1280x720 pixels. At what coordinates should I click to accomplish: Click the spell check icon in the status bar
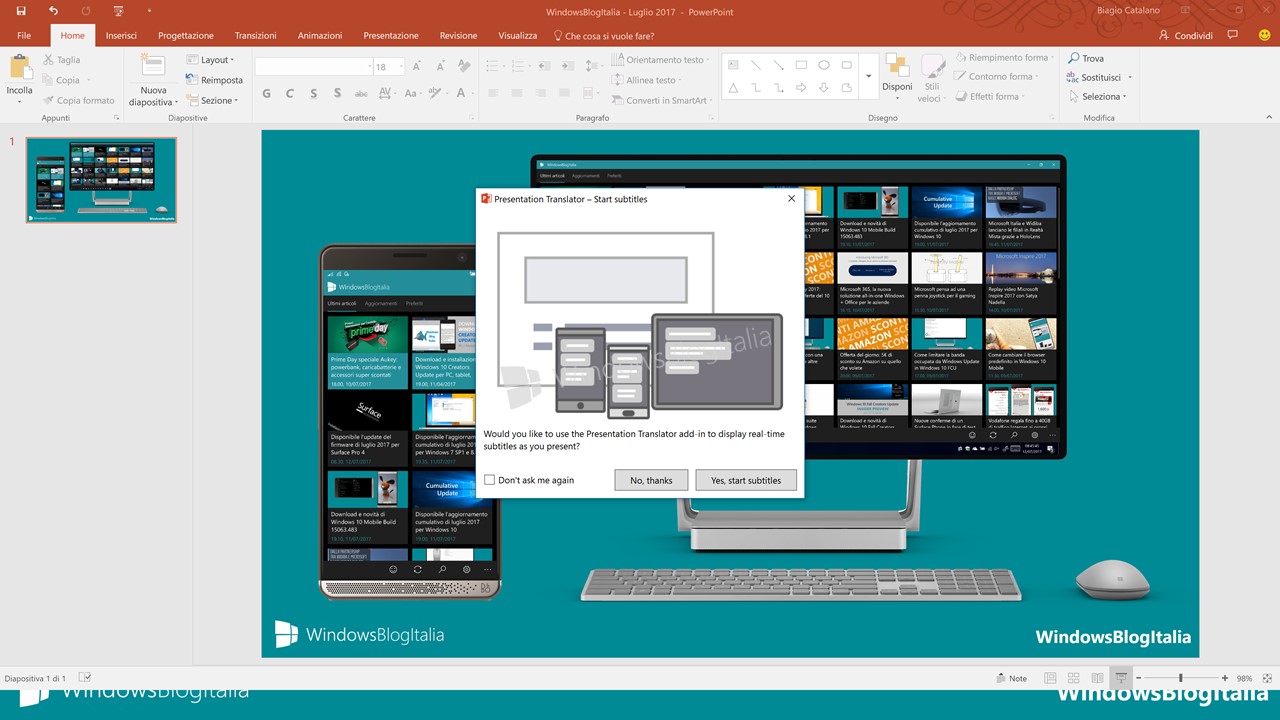pyautogui.click(x=85, y=678)
